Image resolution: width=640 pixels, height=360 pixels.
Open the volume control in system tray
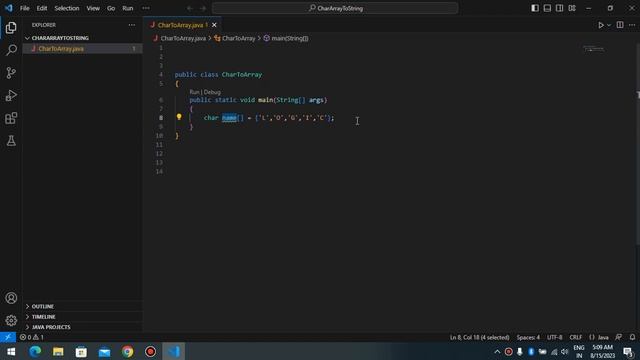point(565,351)
